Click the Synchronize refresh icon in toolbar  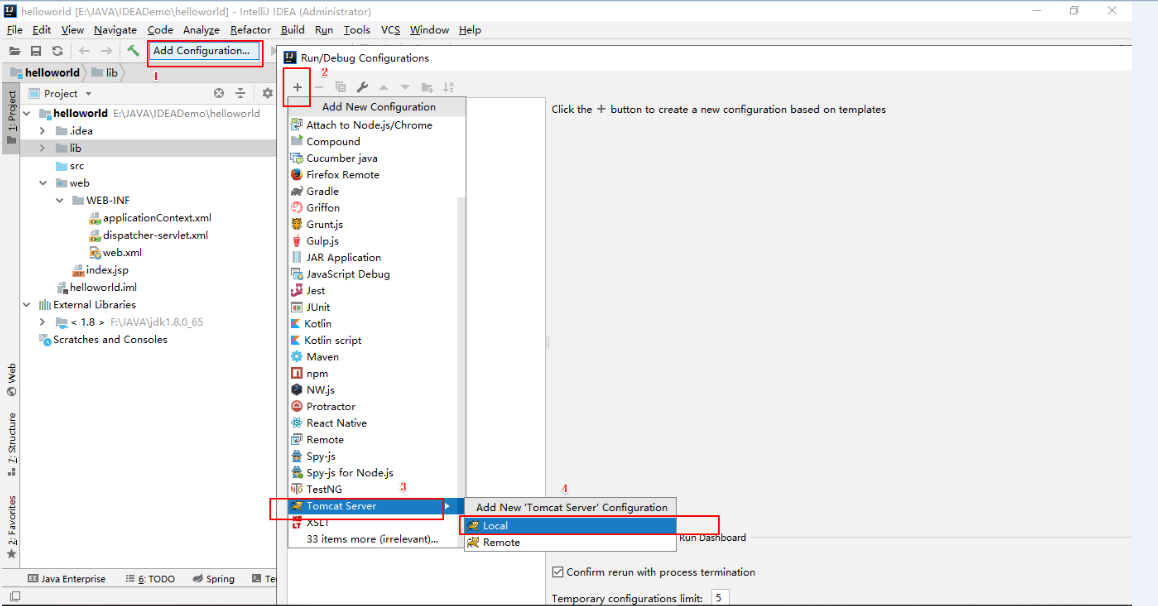pos(57,51)
